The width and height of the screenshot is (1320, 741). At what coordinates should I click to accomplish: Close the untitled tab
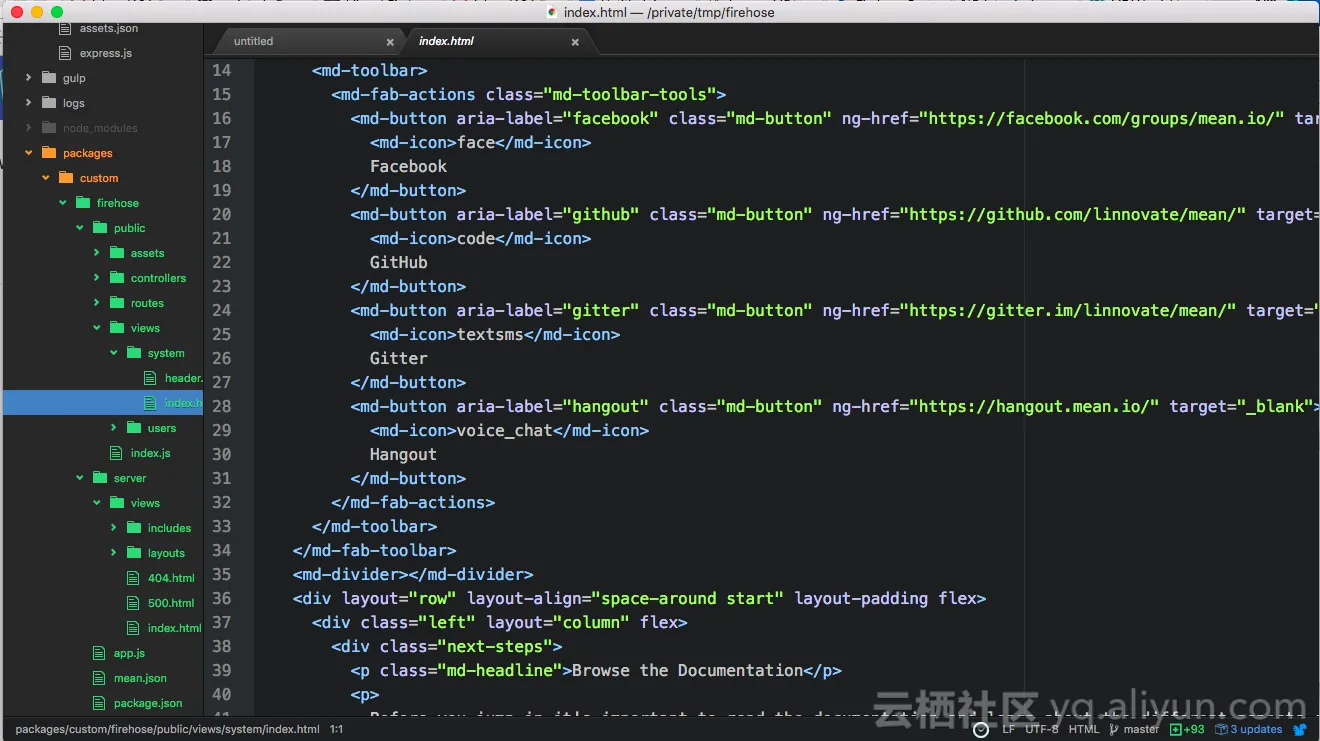(390, 42)
